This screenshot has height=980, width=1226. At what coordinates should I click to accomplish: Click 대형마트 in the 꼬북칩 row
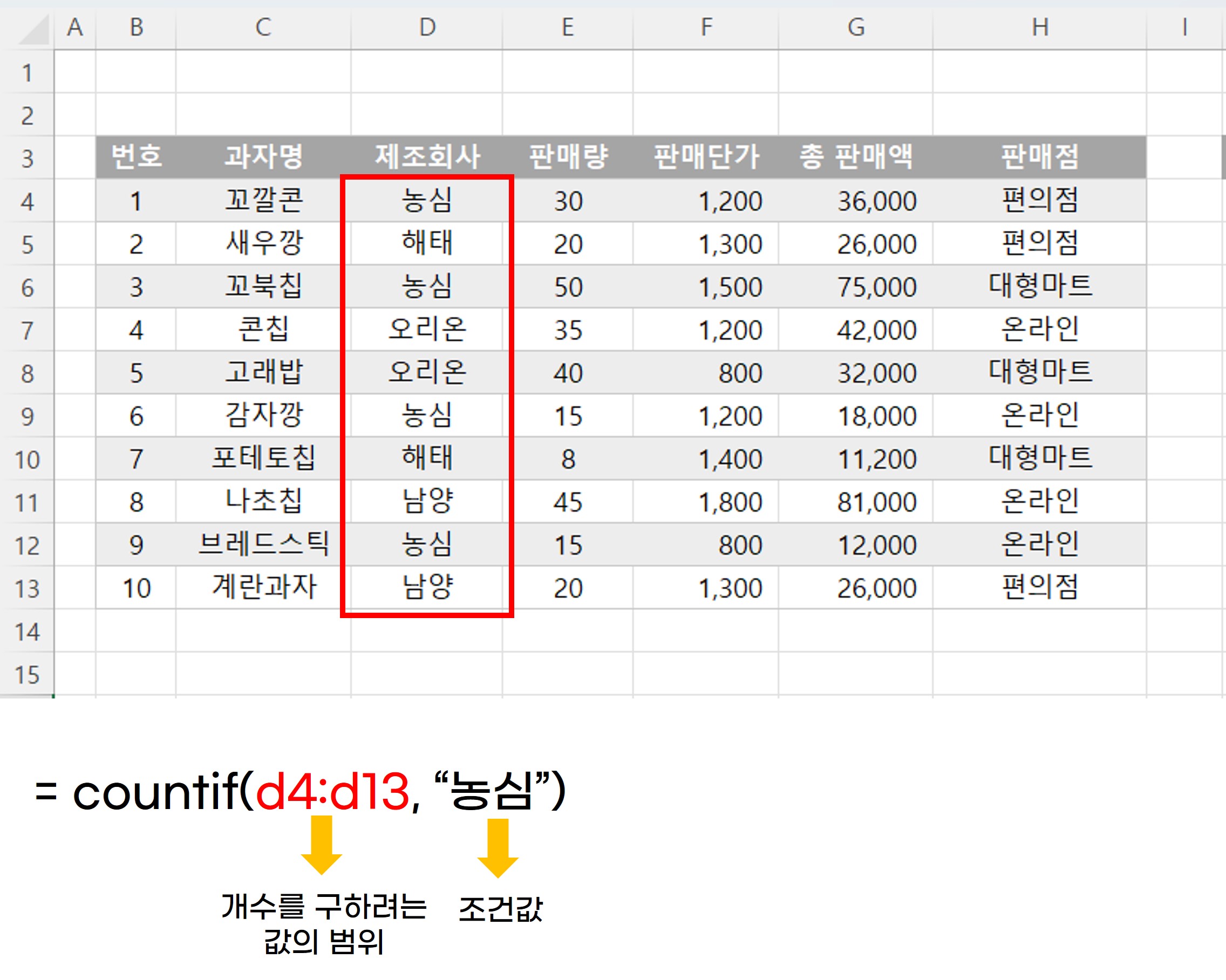1039,286
